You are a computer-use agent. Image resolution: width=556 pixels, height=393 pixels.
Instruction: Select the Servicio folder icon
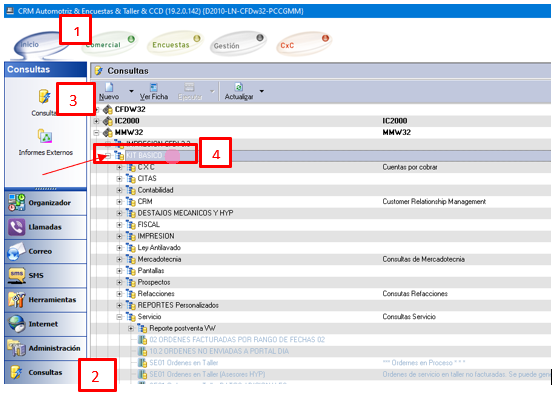click(x=131, y=317)
